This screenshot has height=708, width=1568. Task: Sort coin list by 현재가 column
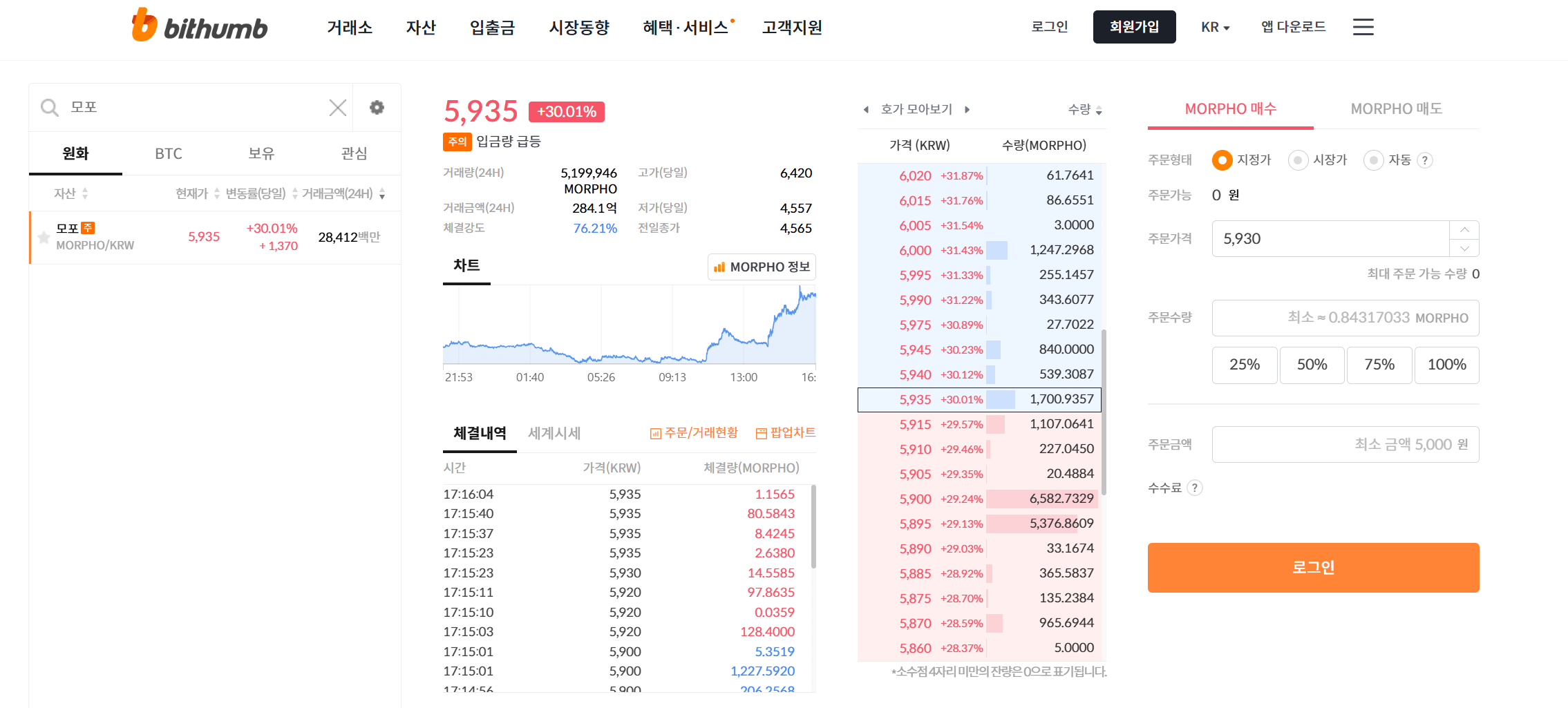193,193
